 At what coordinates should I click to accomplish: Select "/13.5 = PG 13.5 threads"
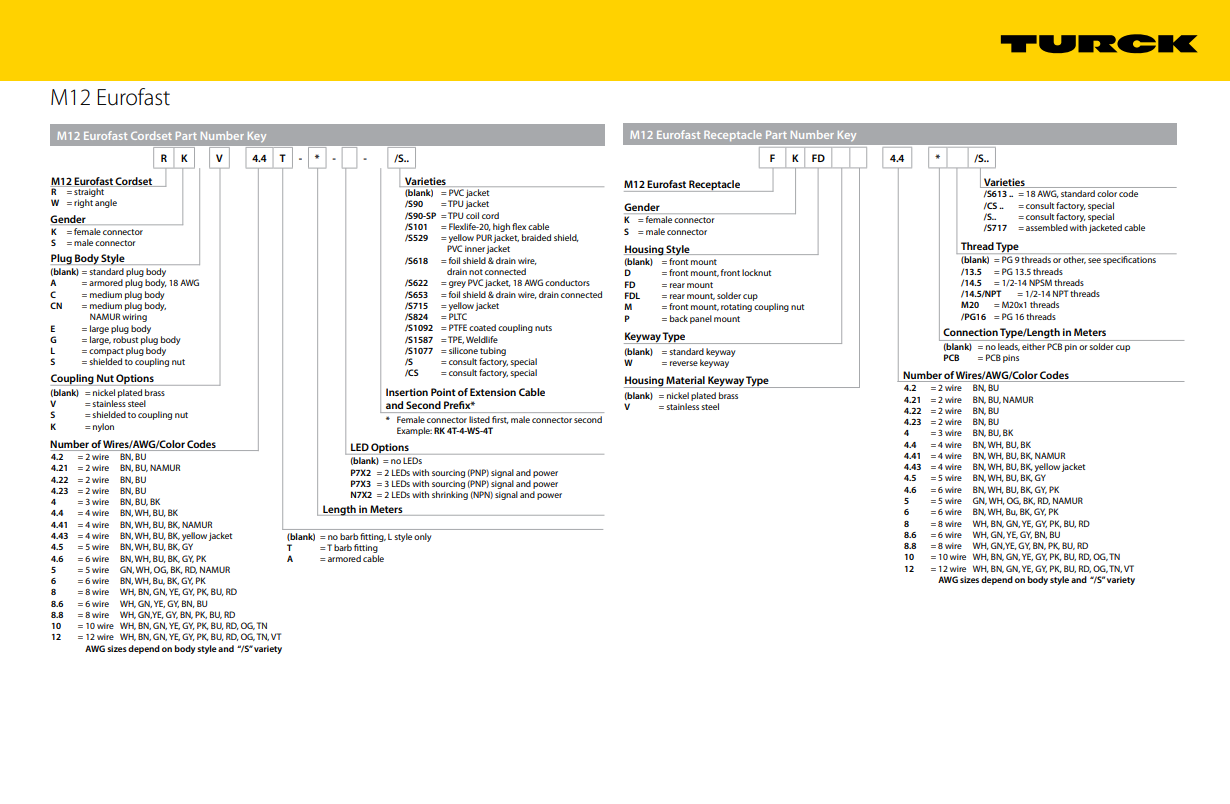click(x=1012, y=271)
